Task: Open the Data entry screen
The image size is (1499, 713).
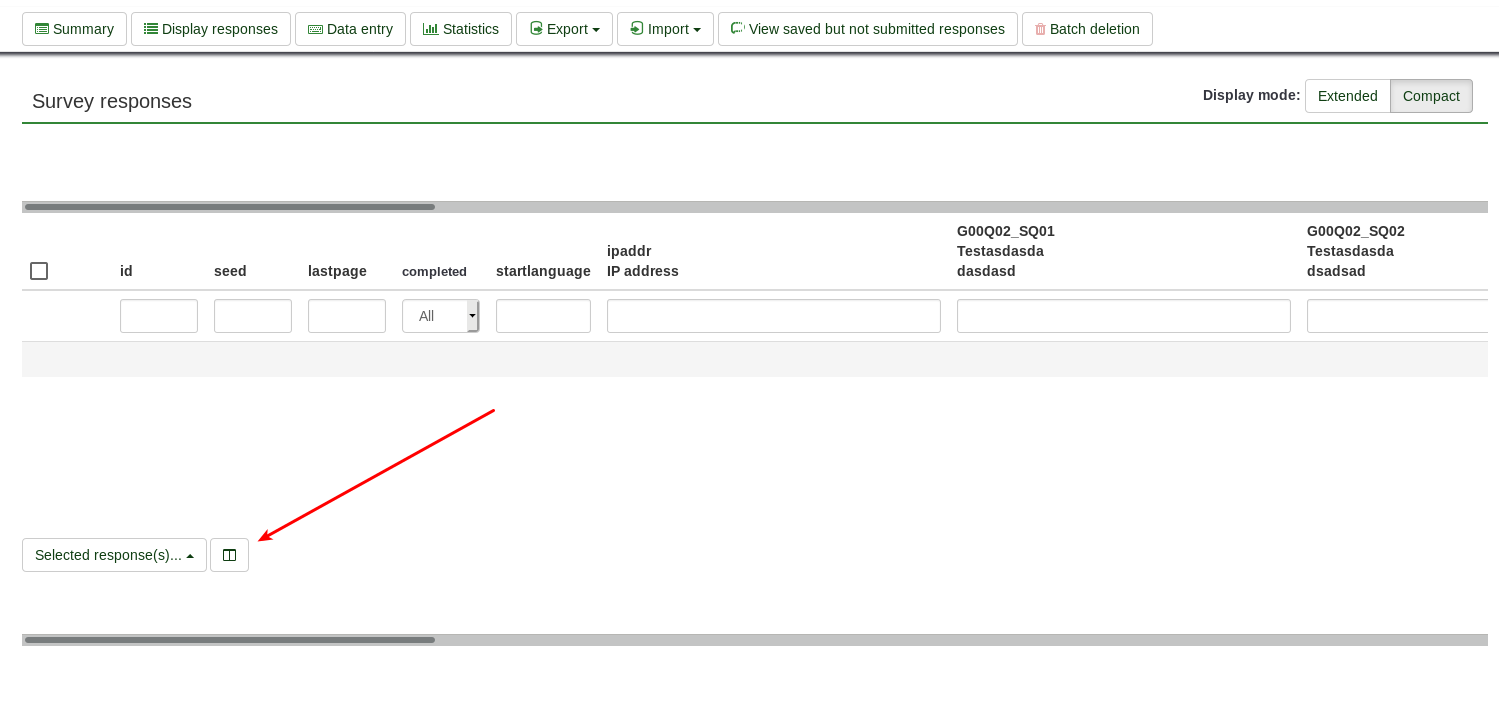Action: pos(350,29)
